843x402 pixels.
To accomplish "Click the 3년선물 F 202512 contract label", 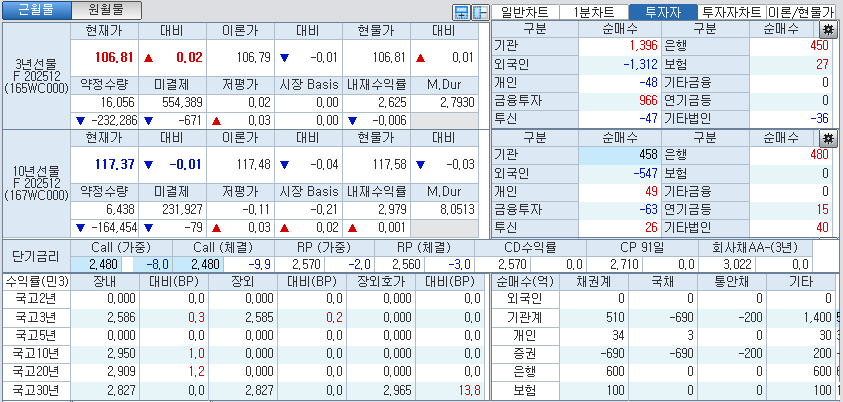I will click(x=37, y=76).
